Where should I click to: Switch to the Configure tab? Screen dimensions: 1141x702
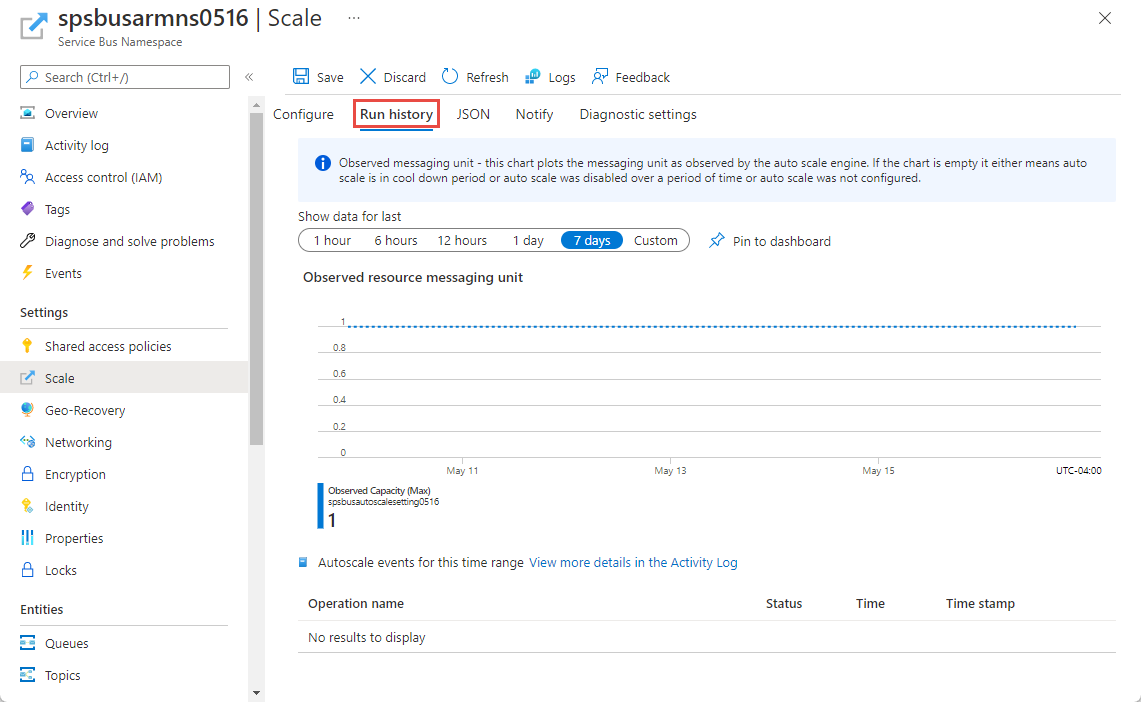303,114
